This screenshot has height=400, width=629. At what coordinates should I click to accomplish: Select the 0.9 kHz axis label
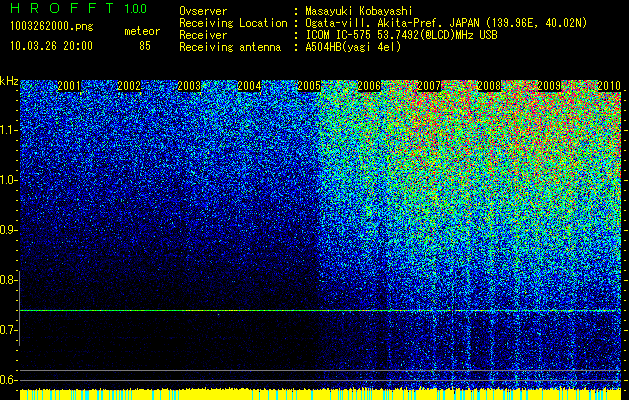[8, 230]
